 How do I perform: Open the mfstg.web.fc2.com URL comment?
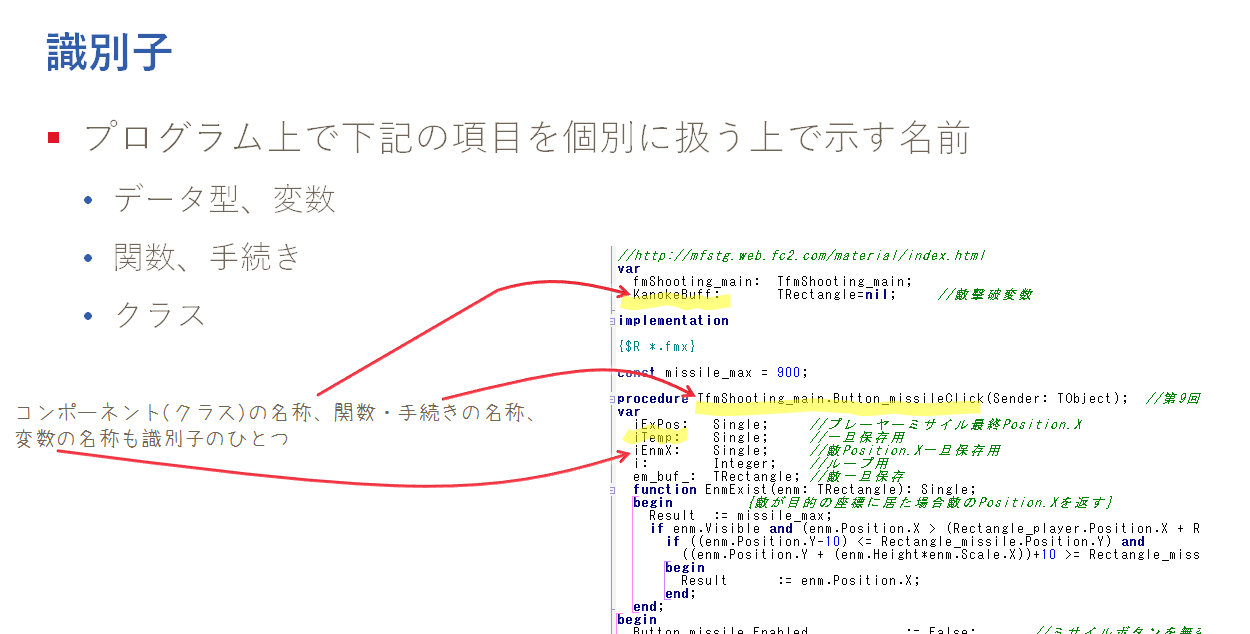(x=800, y=255)
